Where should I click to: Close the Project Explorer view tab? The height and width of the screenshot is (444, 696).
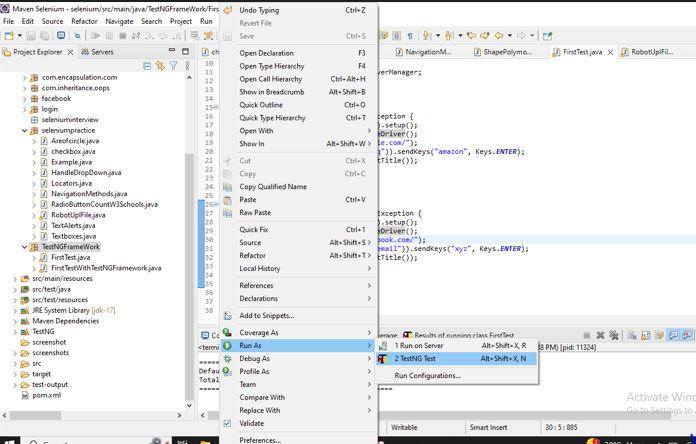(x=70, y=52)
